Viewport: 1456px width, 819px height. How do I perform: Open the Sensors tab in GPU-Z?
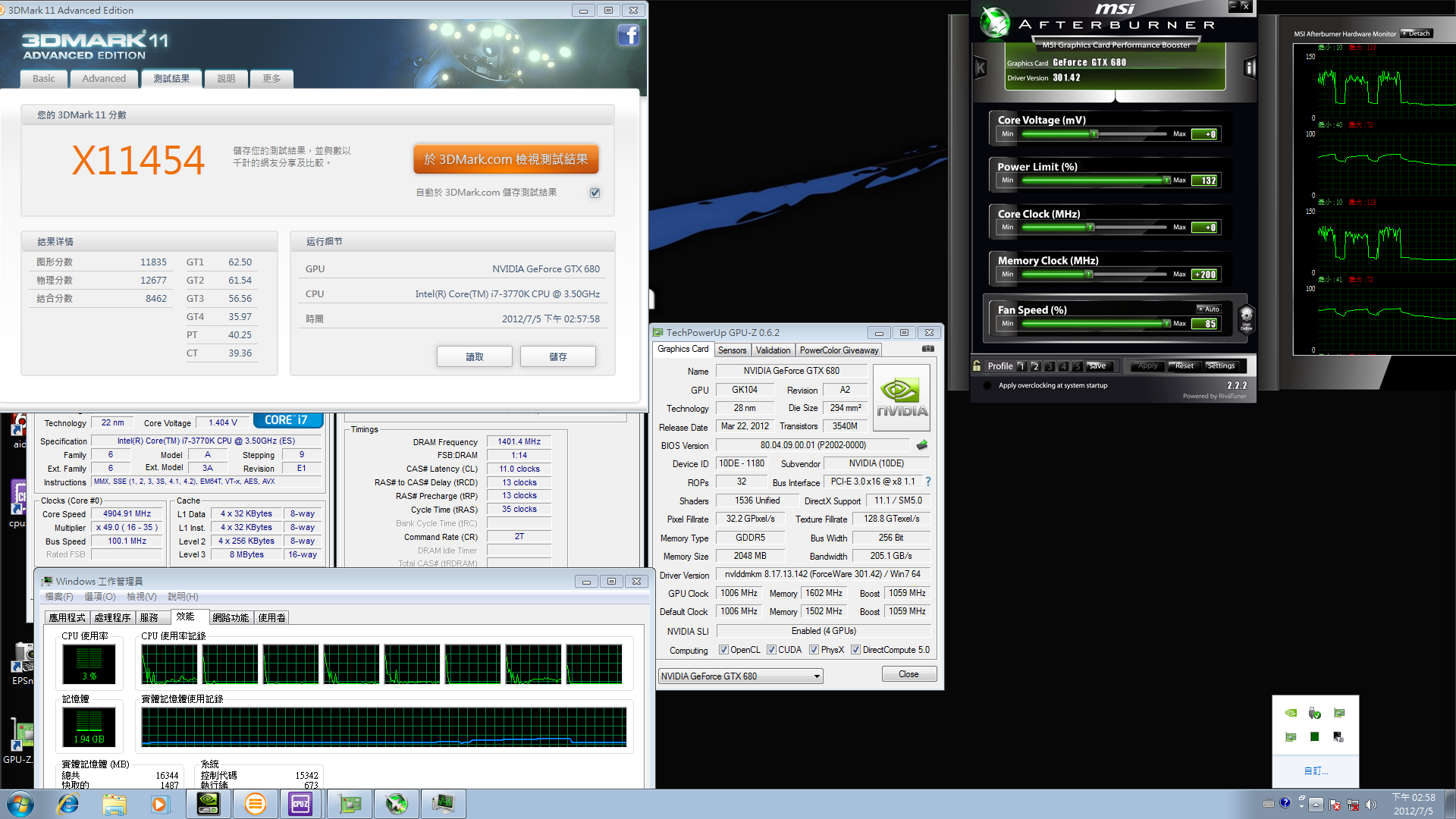(x=732, y=350)
